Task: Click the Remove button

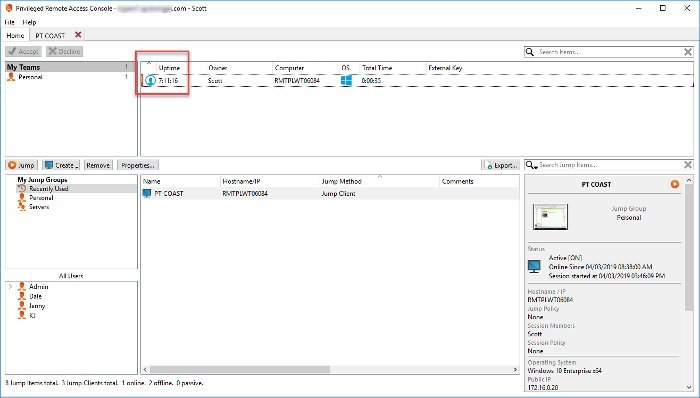Action: coord(98,165)
